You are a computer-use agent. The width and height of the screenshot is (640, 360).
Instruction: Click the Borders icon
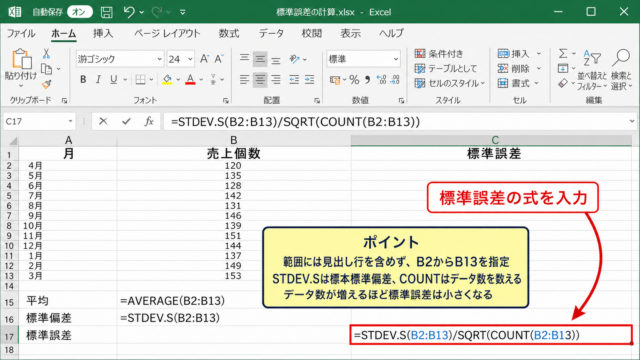click(140, 80)
